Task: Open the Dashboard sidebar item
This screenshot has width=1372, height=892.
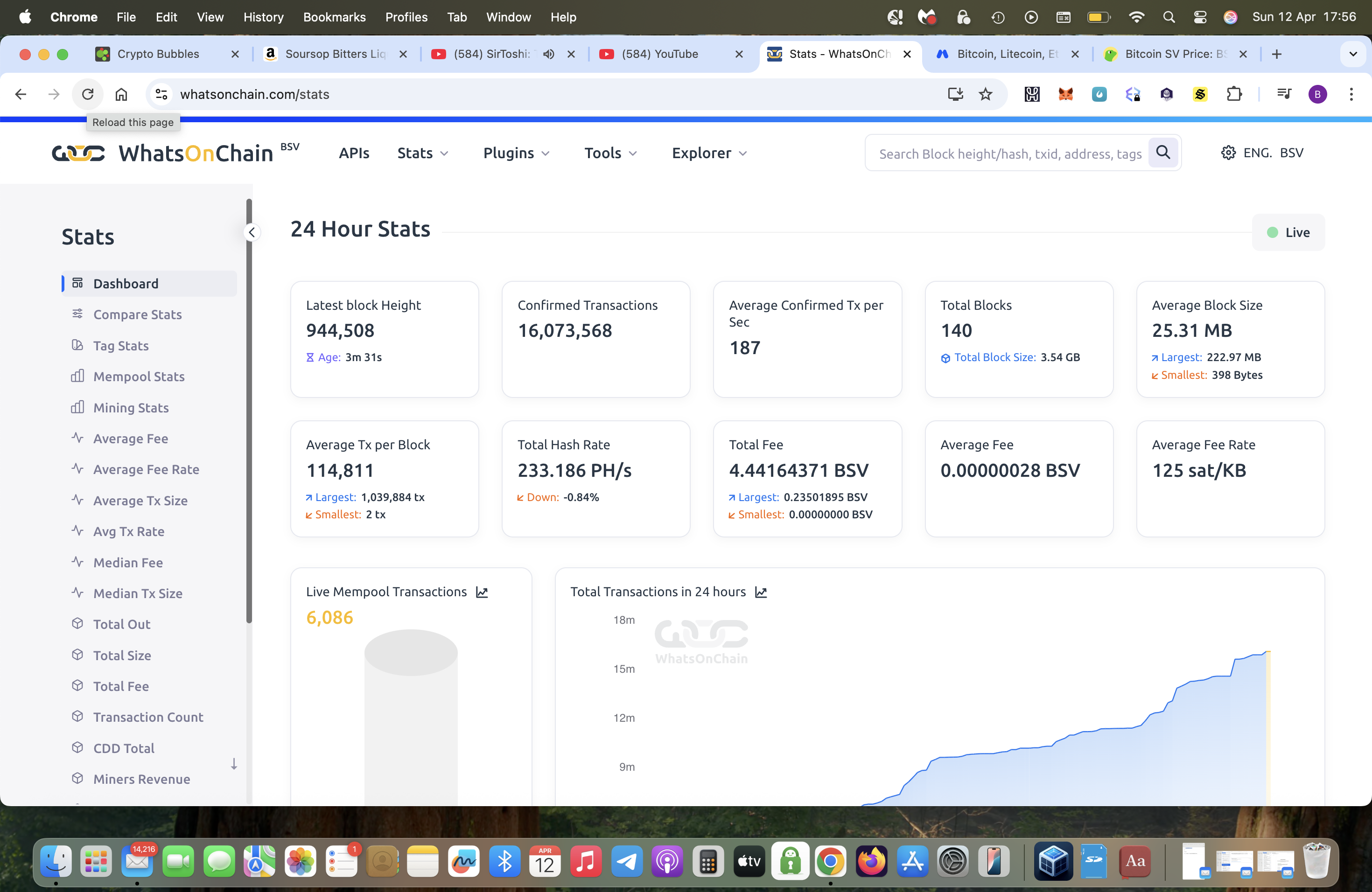Action: point(149,284)
